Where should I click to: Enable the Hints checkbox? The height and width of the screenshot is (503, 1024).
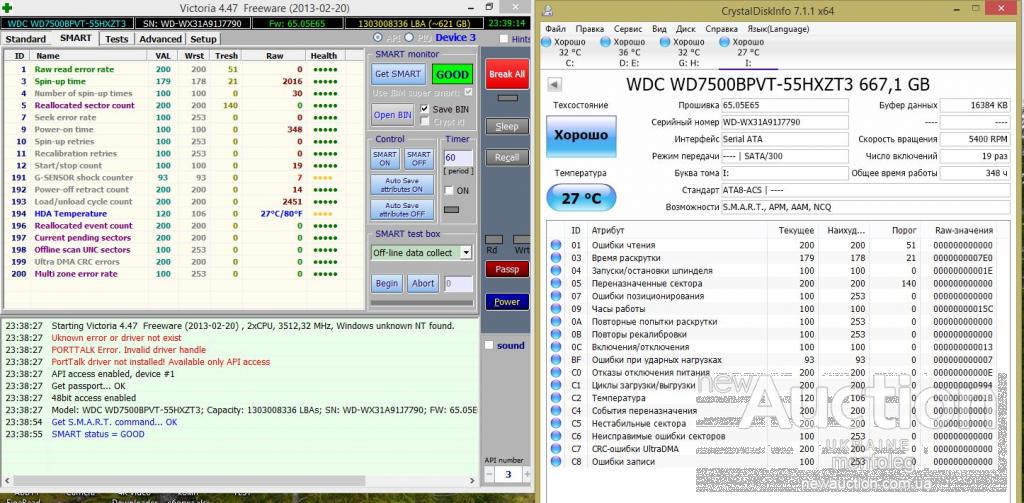click(x=504, y=39)
